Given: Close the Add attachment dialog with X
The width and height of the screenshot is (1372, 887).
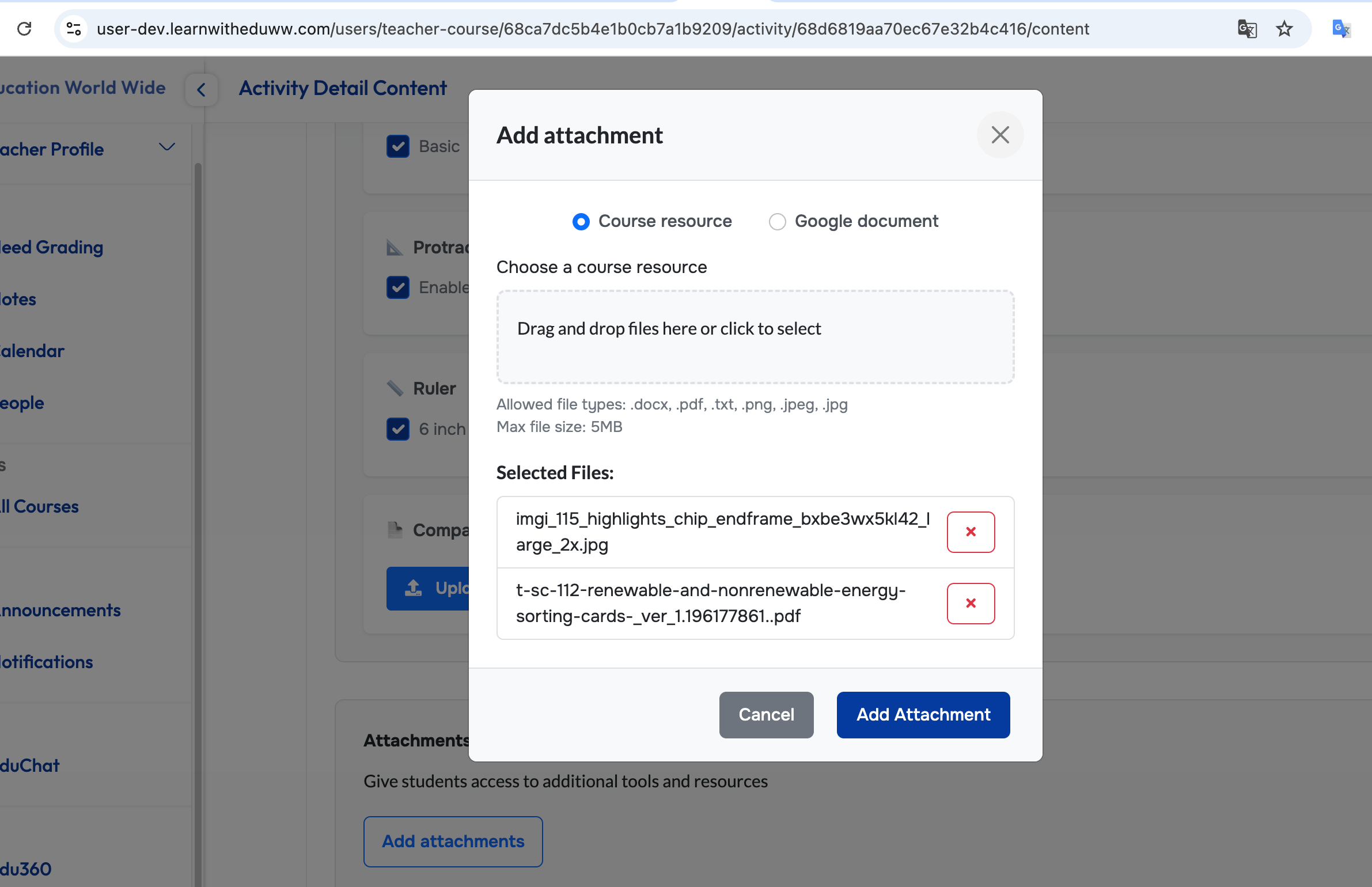Looking at the screenshot, I should [1000, 135].
